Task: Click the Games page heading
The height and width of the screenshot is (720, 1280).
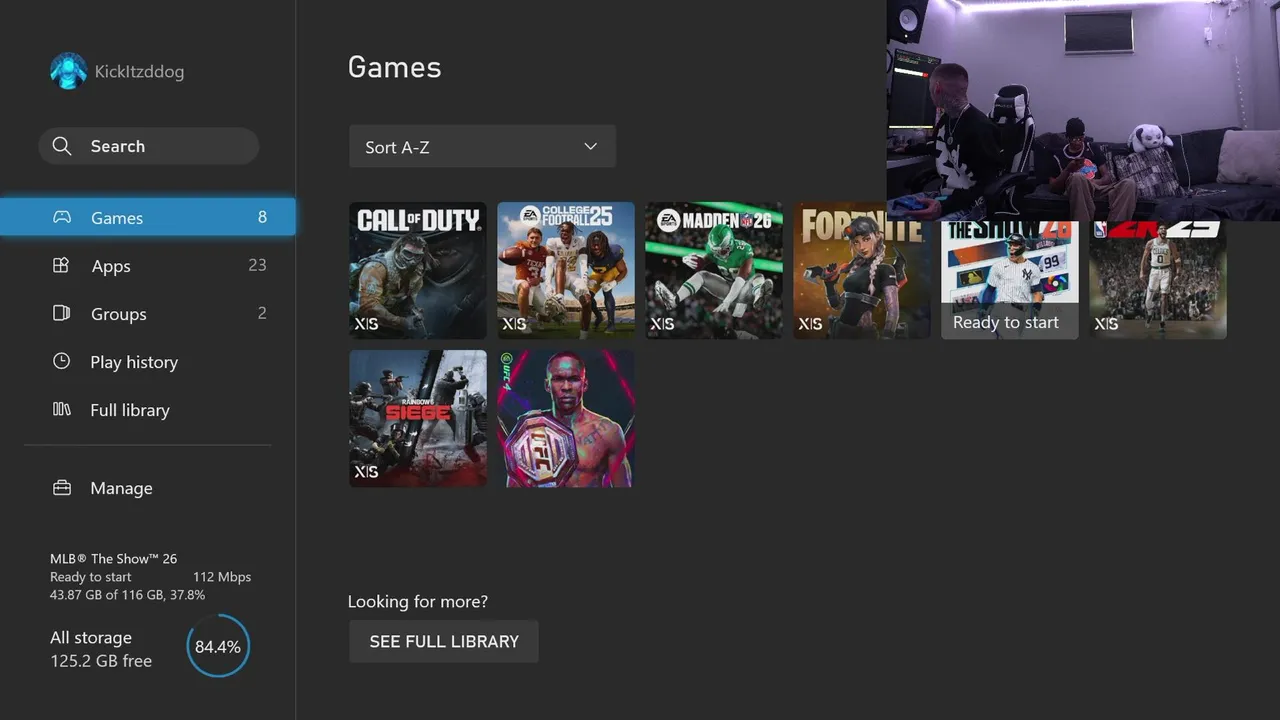Action: [x=394, y=67]
